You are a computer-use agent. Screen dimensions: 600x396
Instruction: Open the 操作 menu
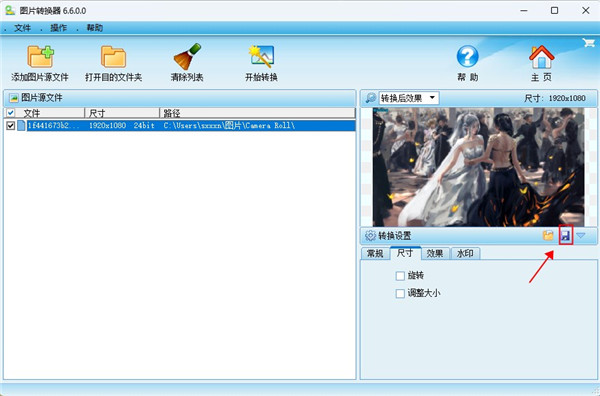[58, 28]
